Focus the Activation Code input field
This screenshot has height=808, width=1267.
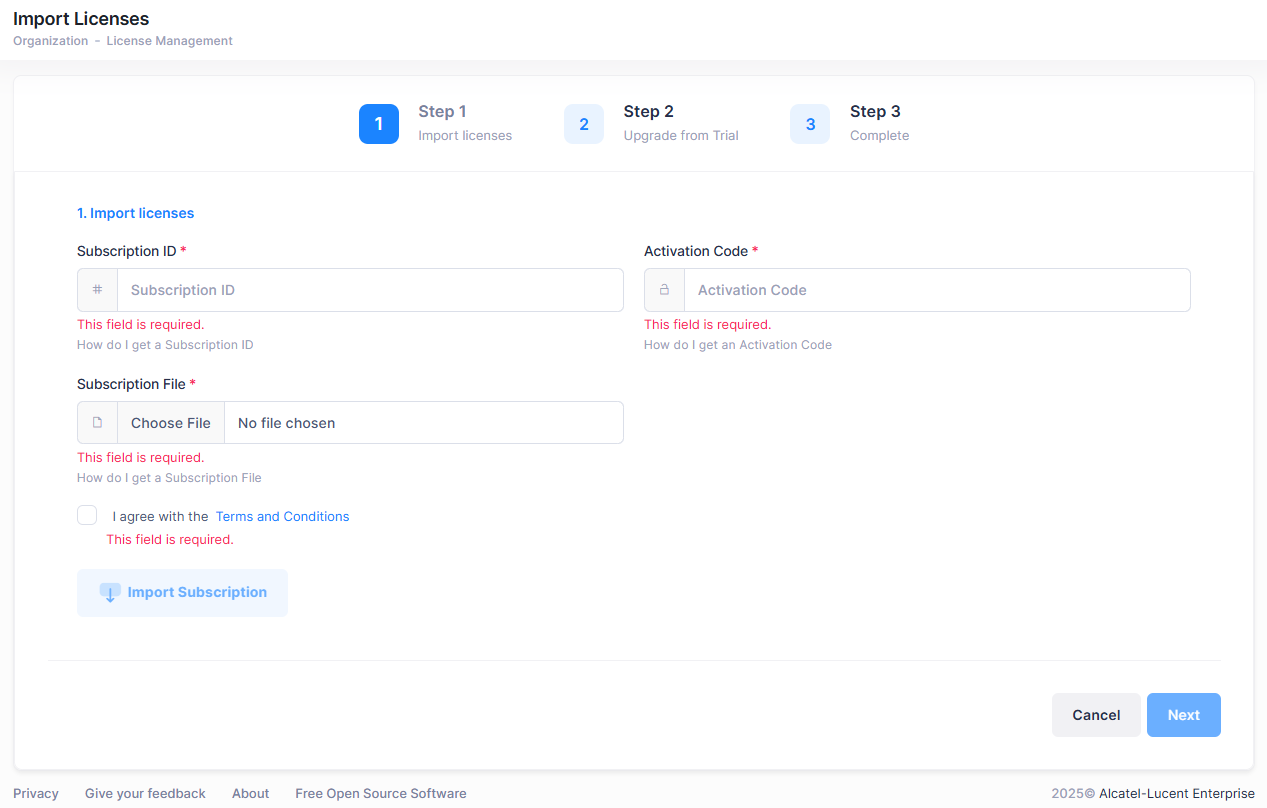point(936,290)
